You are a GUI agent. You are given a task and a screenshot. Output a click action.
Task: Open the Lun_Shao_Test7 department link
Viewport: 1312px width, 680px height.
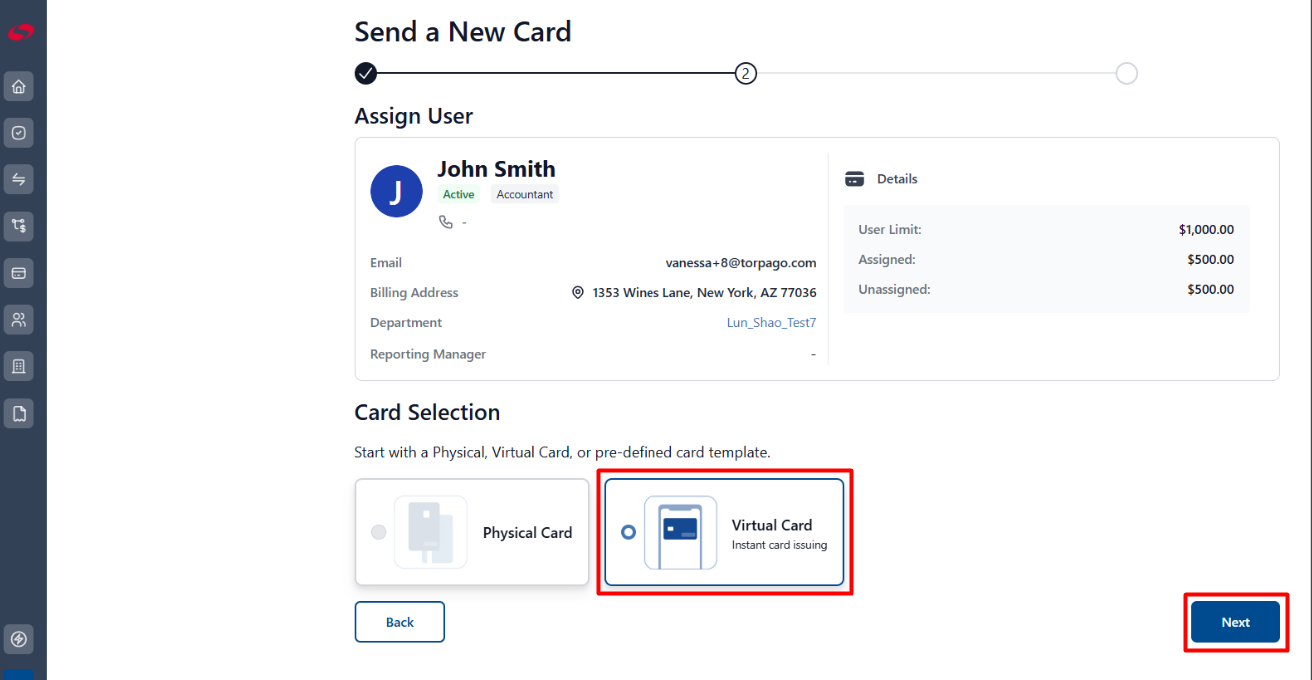[771, 323]
